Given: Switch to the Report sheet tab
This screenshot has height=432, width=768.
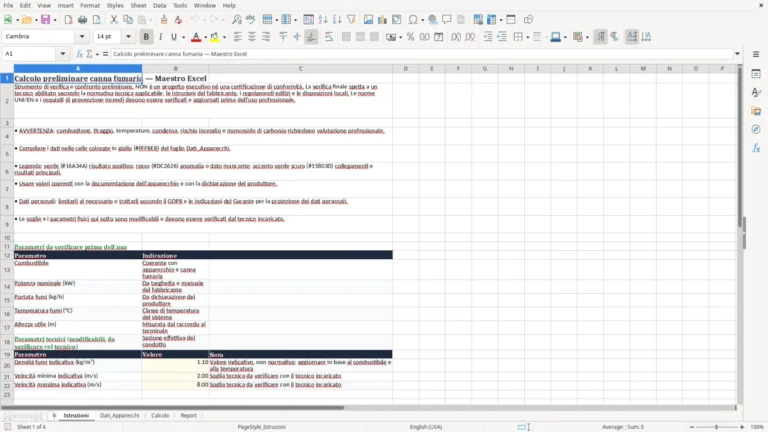Looking at the screenshot, I should click(189, 415).
